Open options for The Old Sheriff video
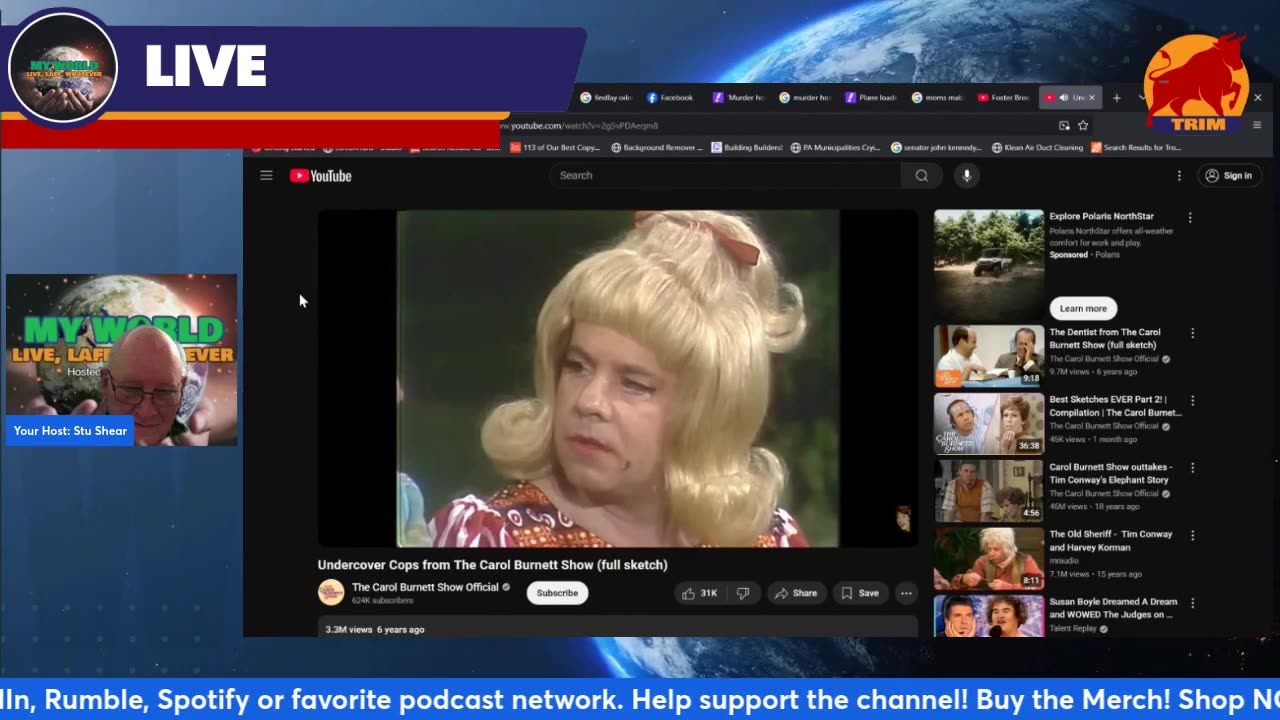This screenshot has width=1280, height=720. click(1192, 535)
